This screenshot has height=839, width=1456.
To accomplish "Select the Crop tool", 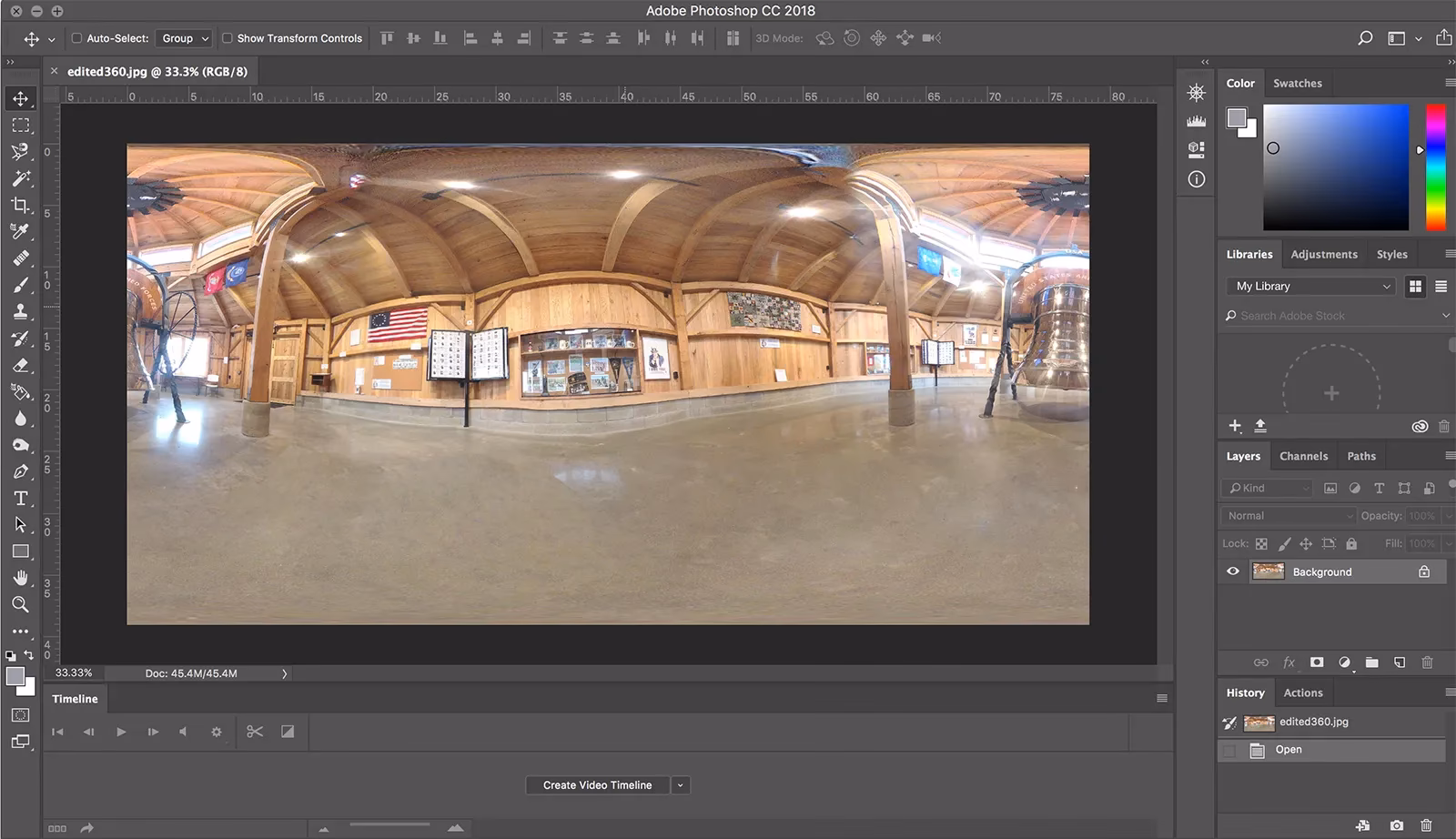I will click(20, 206).
